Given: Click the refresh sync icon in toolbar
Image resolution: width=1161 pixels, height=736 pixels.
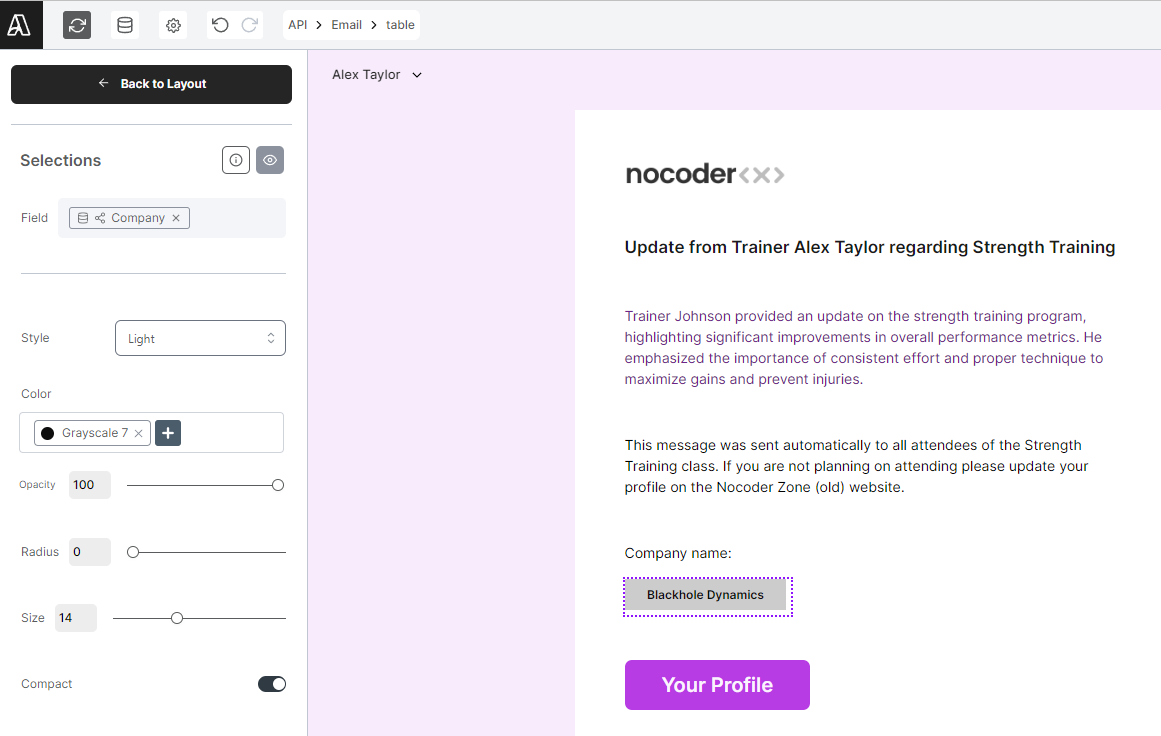Looking at the screenshot, I should point(77,25).
